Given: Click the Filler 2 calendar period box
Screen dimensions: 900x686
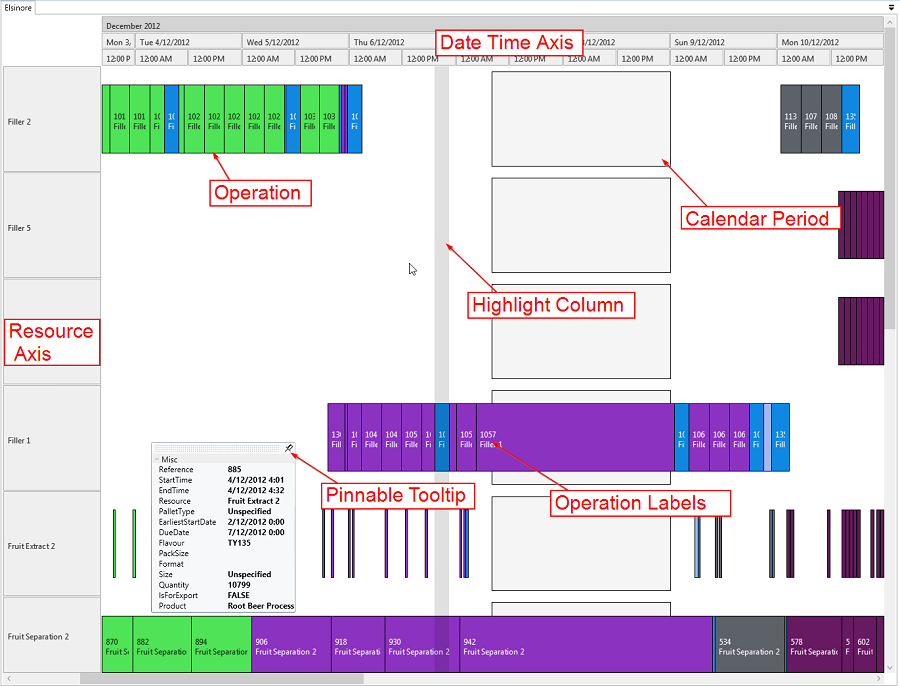Looking at the screenshot, I should 580,119.
